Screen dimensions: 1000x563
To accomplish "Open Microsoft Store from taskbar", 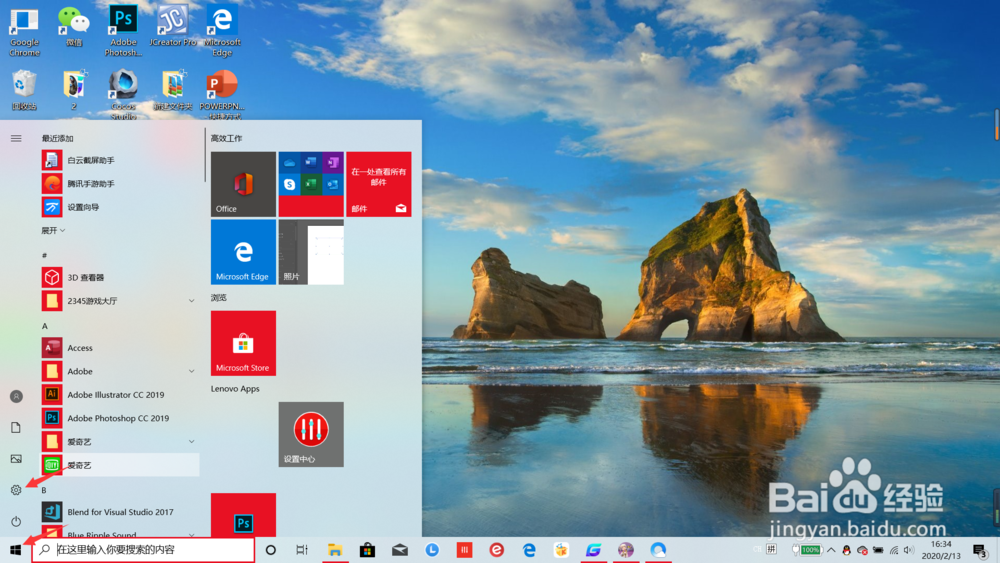I will 367,550.
